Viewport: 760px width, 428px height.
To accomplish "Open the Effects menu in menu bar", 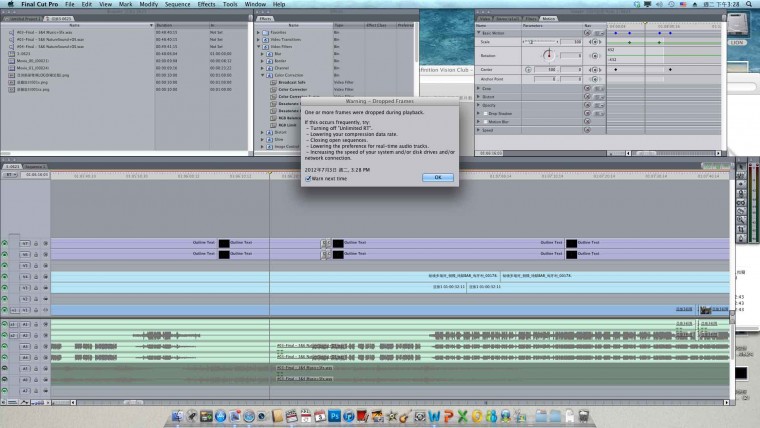I will click(206, 4).
